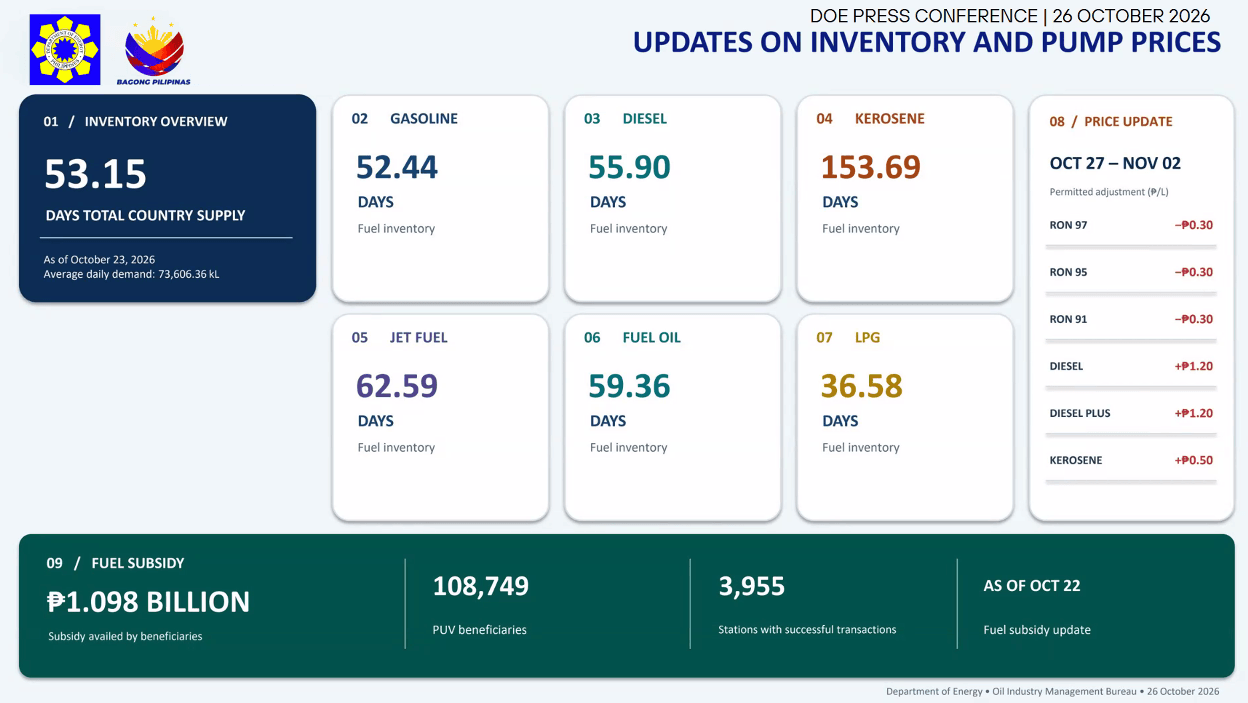This screenshot has height=703, width=1248.
Task: Select the 3,955 stations figure
Action: pos(752,586)
